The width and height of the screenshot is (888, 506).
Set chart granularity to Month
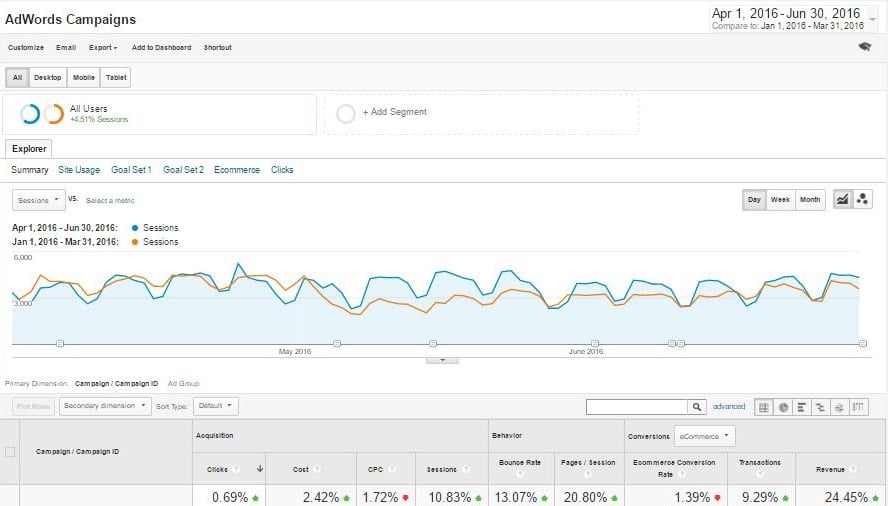[810, 199]
